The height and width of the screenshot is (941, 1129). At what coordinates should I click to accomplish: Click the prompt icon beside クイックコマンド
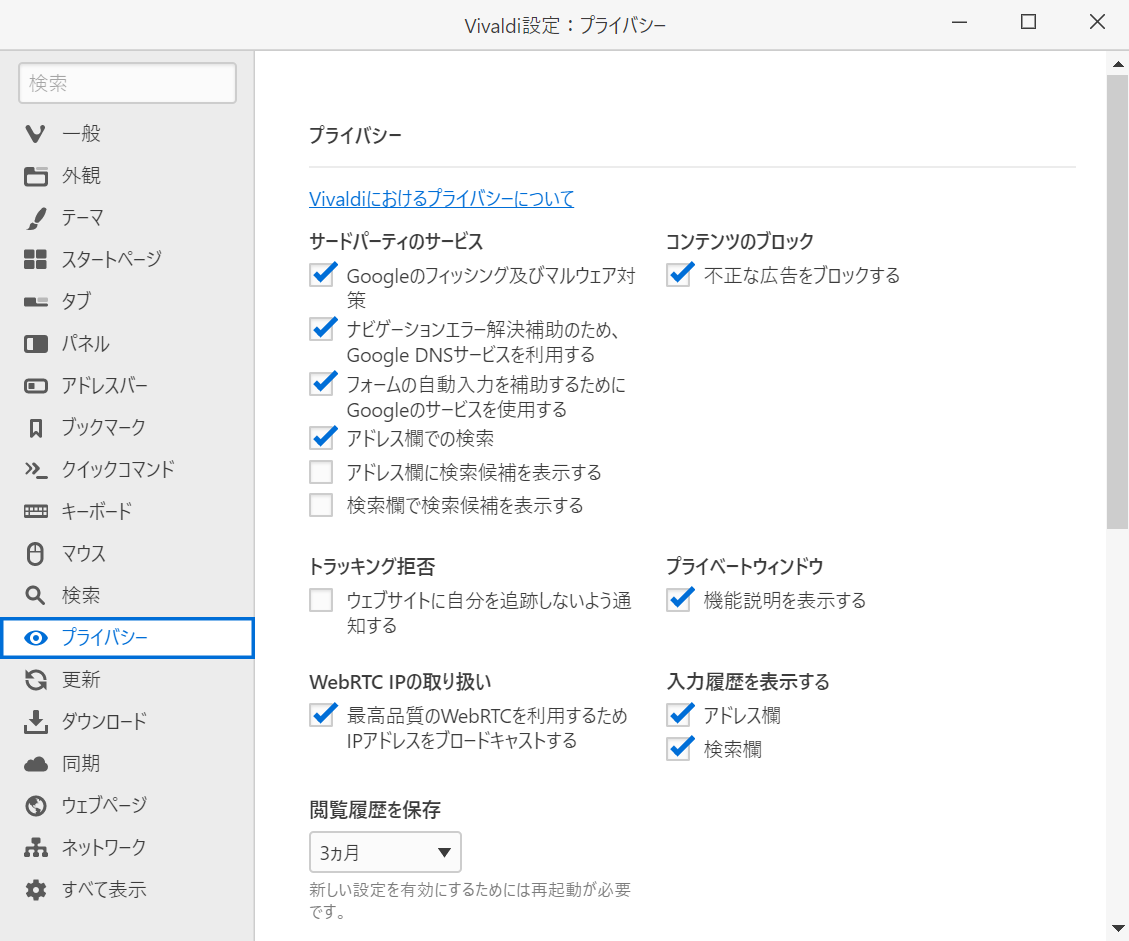click(35, 470)
